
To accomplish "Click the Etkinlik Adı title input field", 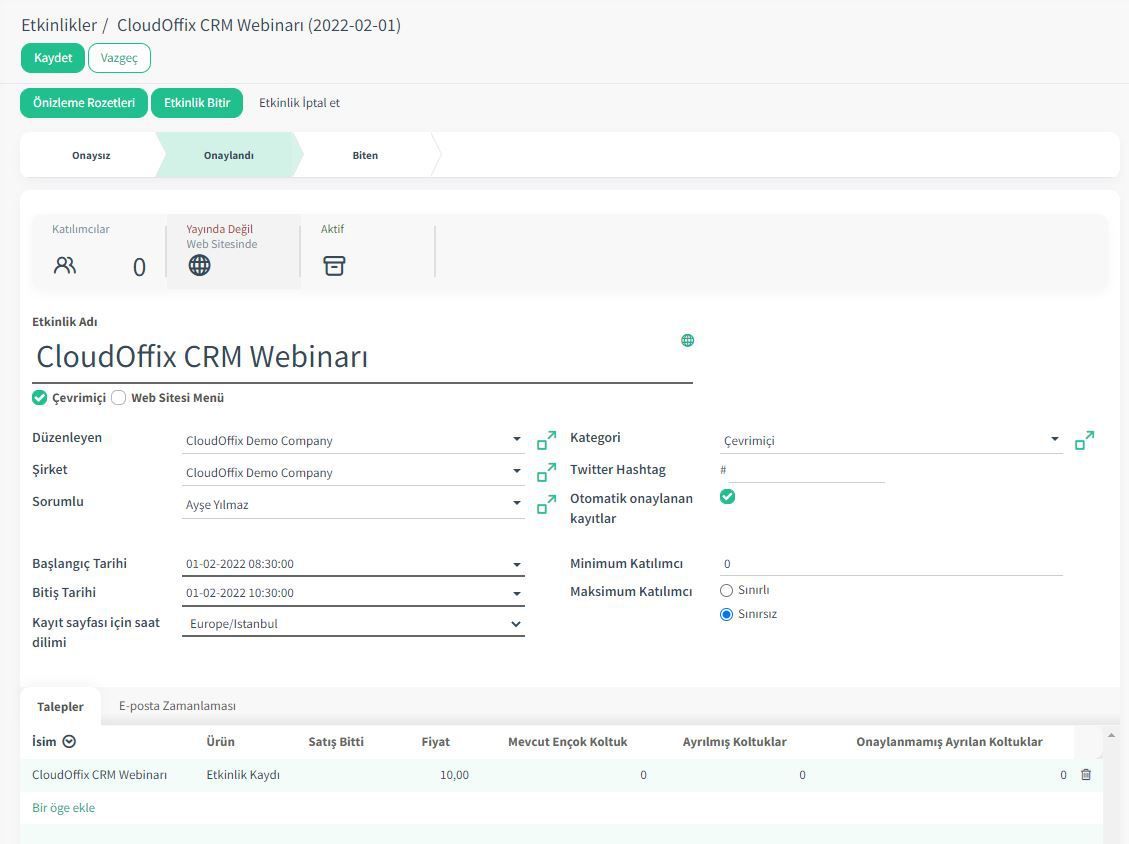I will [x=362, y=357].
